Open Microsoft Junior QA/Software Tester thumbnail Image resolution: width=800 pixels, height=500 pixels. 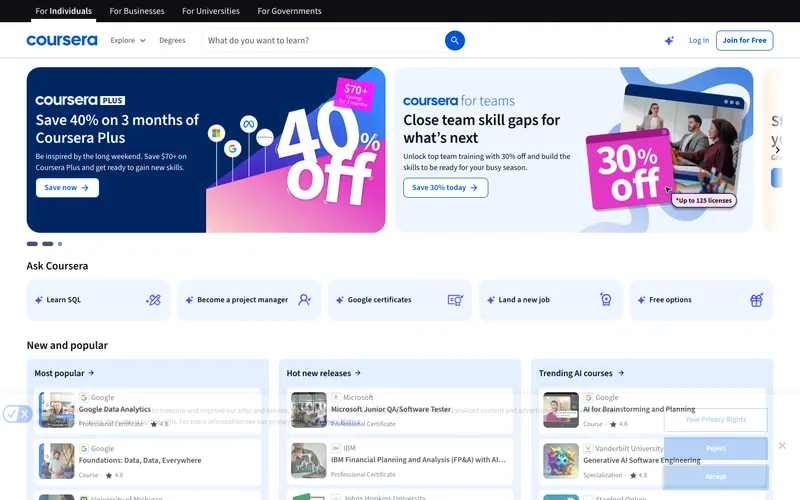click(x=309, y=410)
